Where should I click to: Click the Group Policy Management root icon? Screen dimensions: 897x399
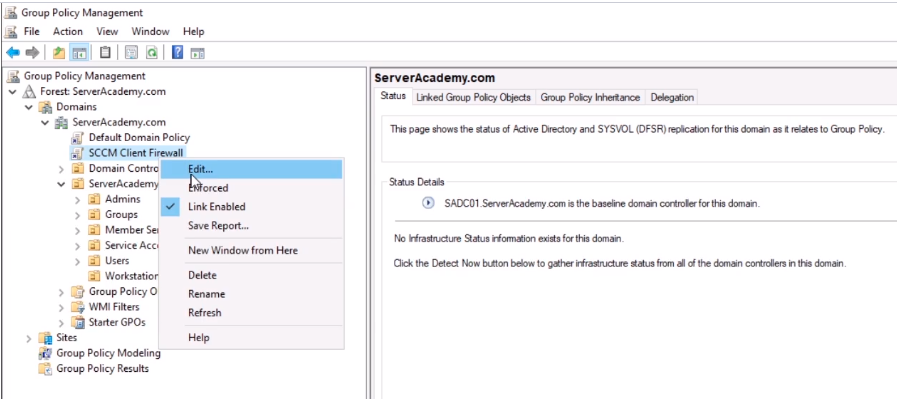click(13, 76)
